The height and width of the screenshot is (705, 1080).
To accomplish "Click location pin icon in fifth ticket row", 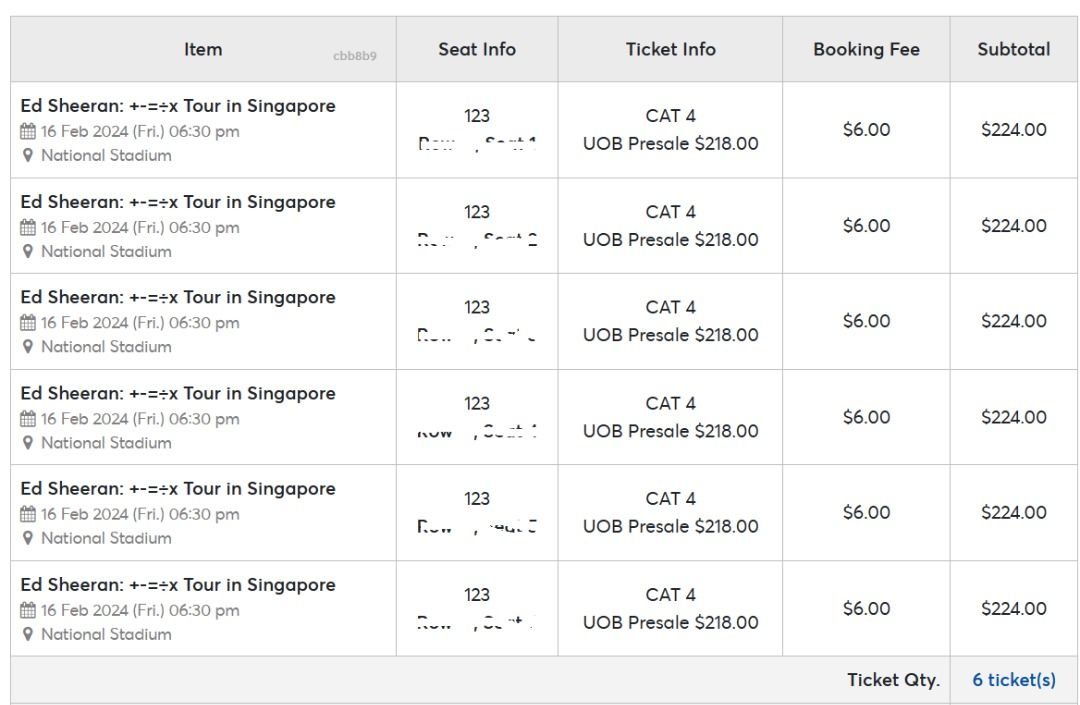I will (x=28, y=538).
